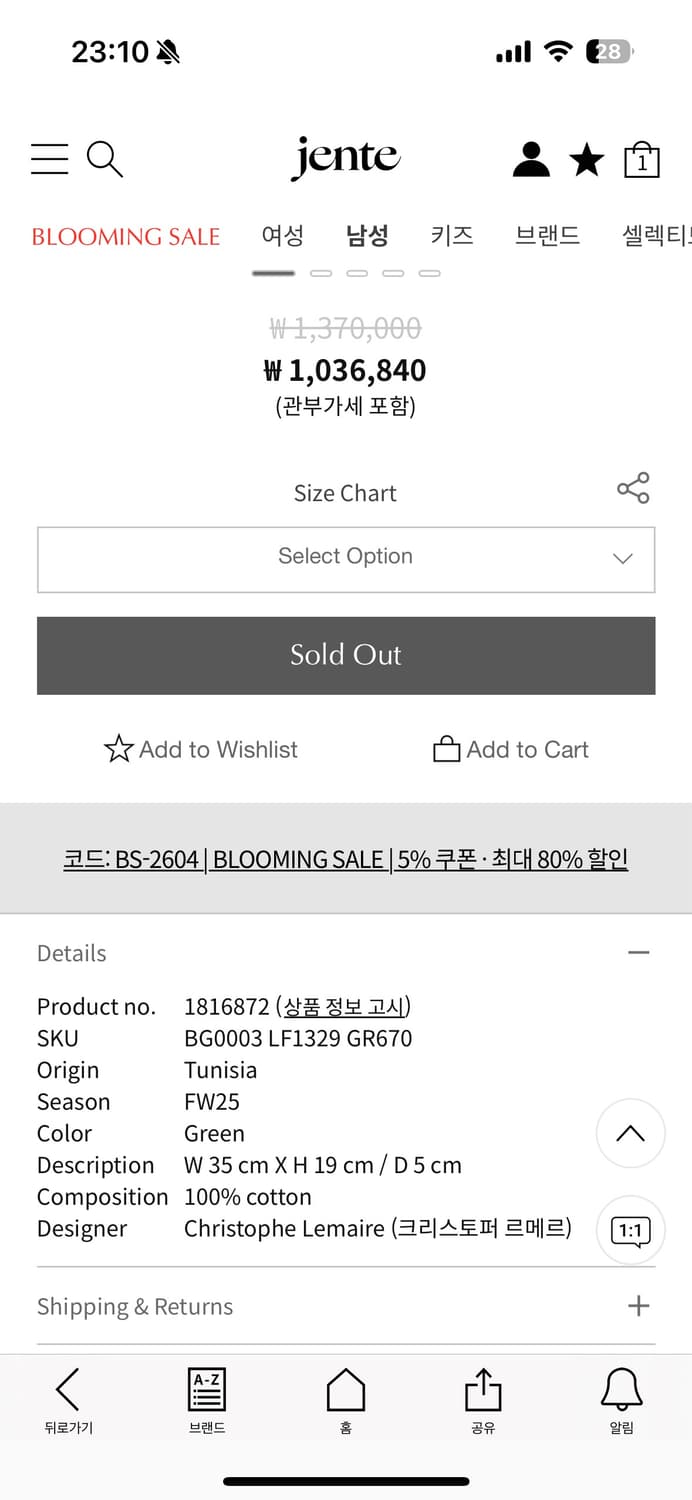View the 상품 정보 고시 product notice
The image size is (692, 1500).
344,1006
